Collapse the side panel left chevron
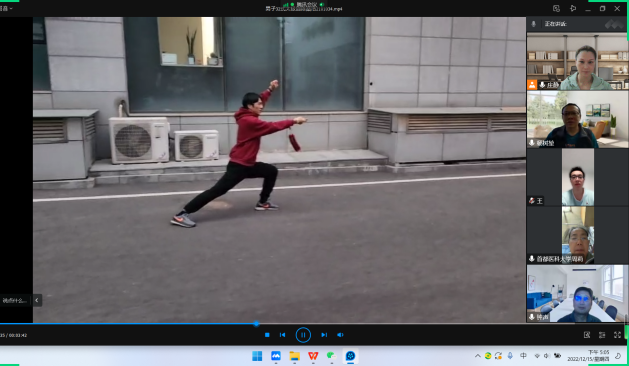Viewport: 629px width, 366px height. click(x=37, y=300)
